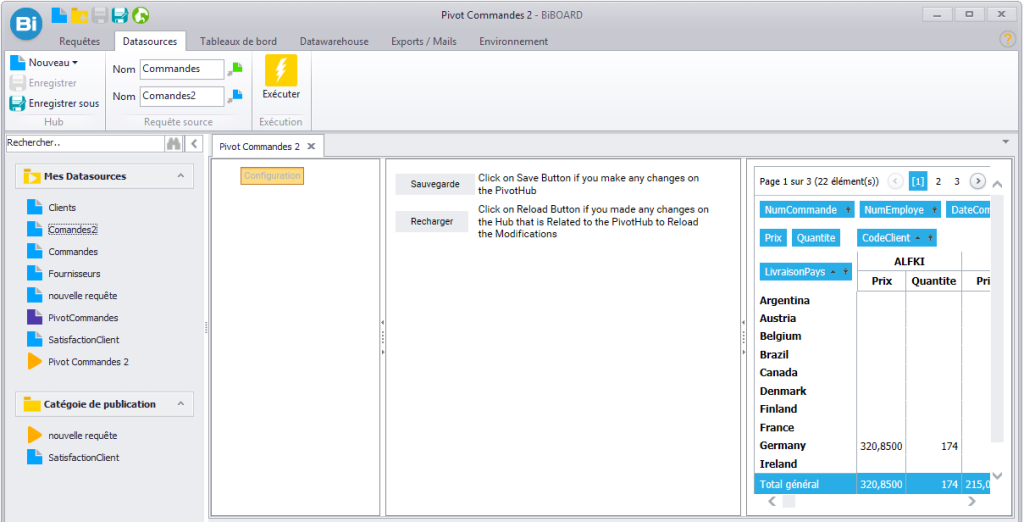The image size is (1024, 522).
Task: Click the green link icon beside Commandes field
Action: [235, 69]
